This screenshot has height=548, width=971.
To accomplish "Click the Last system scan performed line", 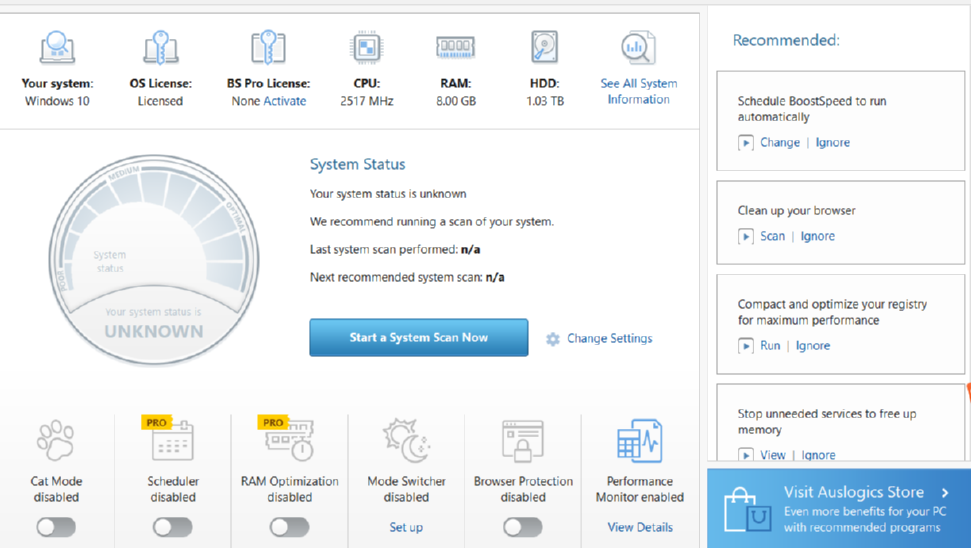I will tap(395, 249).
